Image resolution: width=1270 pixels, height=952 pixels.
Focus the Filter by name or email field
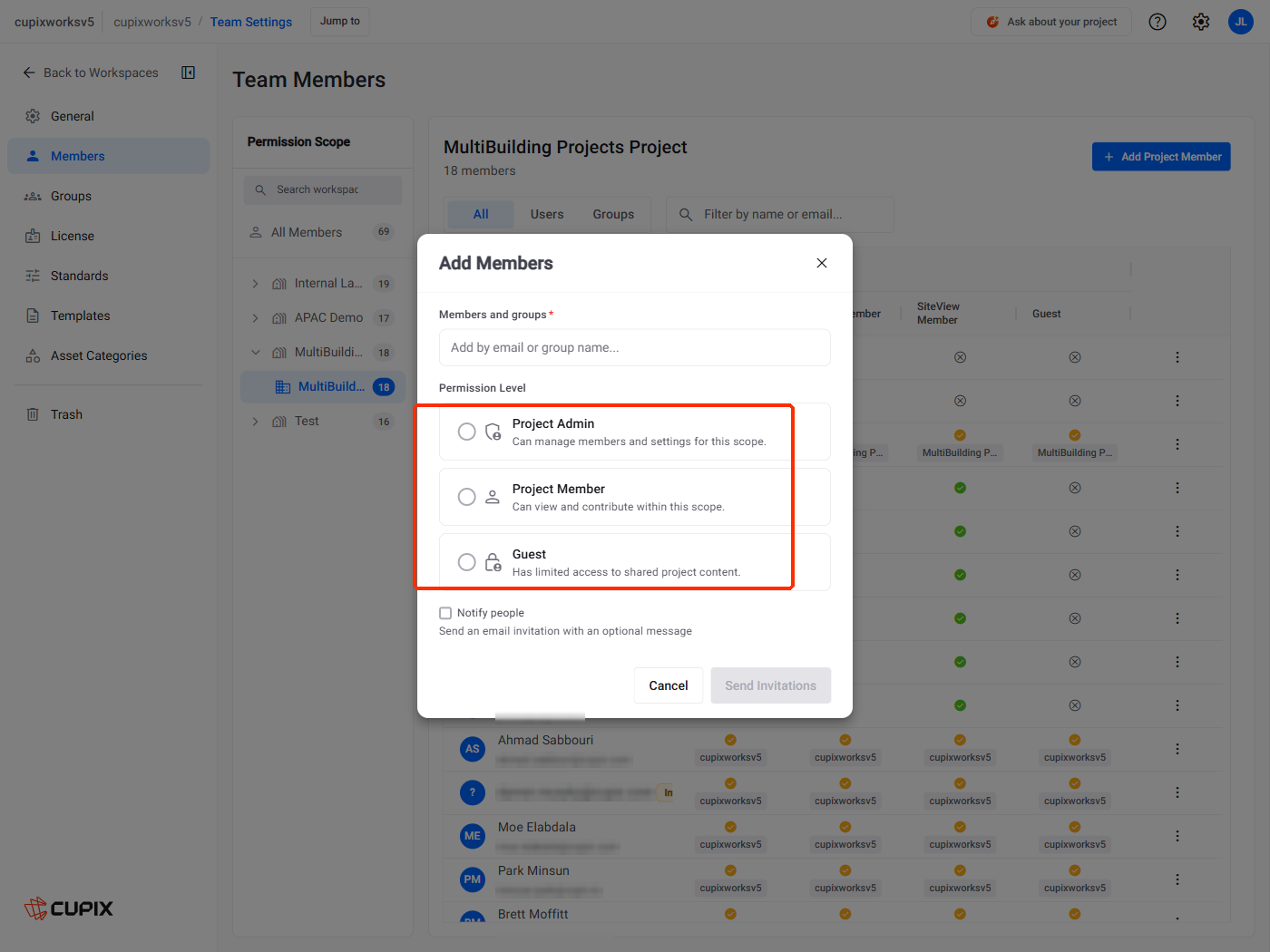tap(780, 214)
